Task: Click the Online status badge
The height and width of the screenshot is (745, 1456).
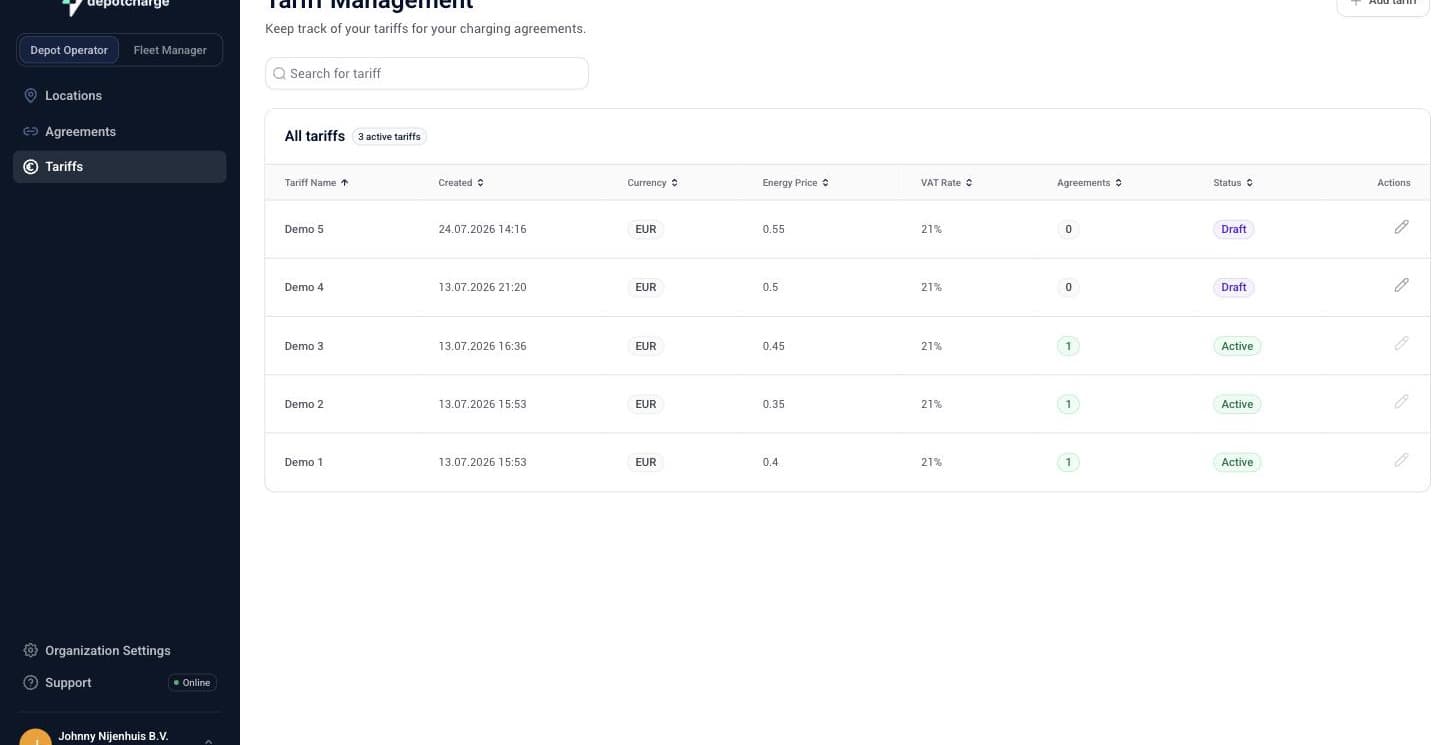Action: [x=192, y=683]
